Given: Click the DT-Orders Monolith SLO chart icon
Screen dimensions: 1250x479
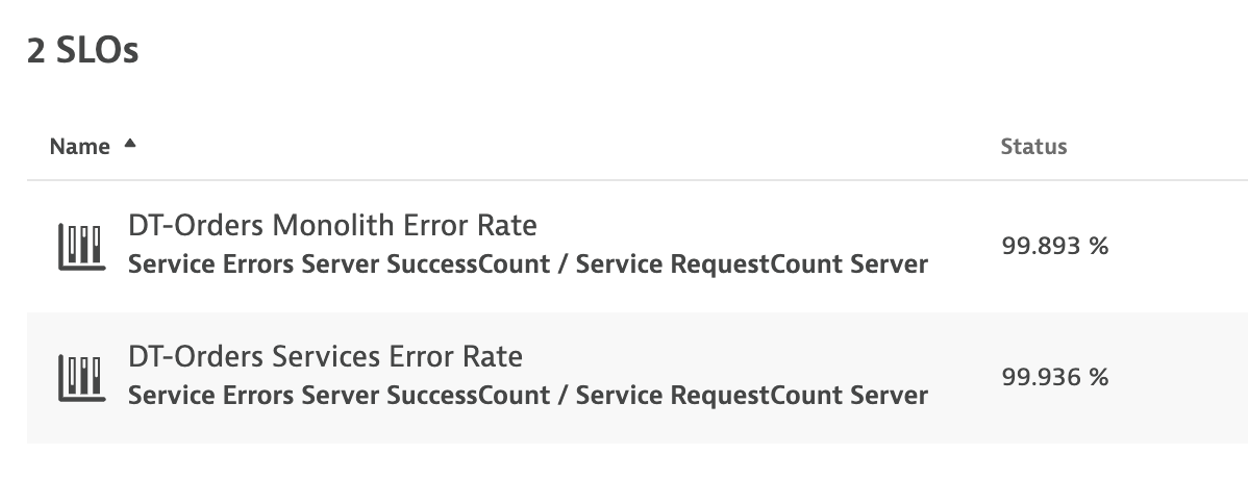Looking at the screenshot, I should click(77, 247).
